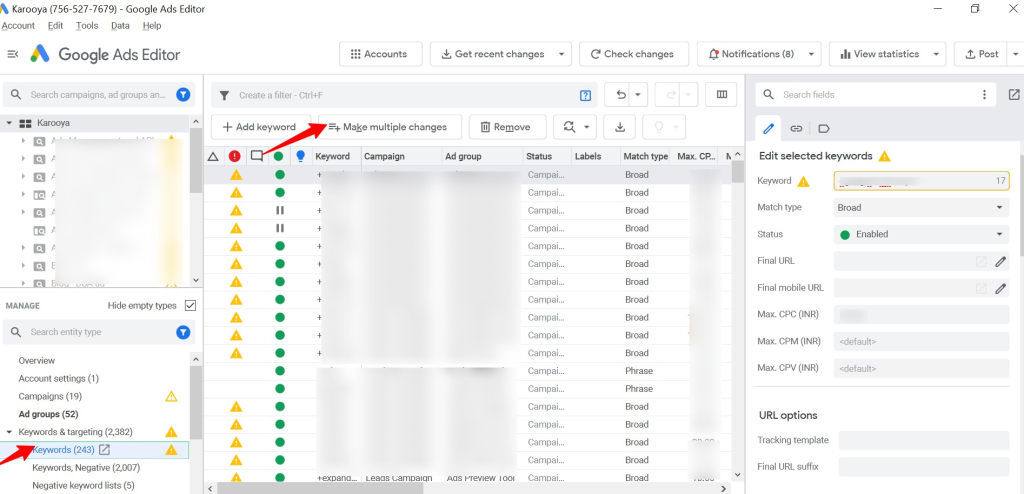
Task: Open the Account menu
Action: (x=18, y=25)
